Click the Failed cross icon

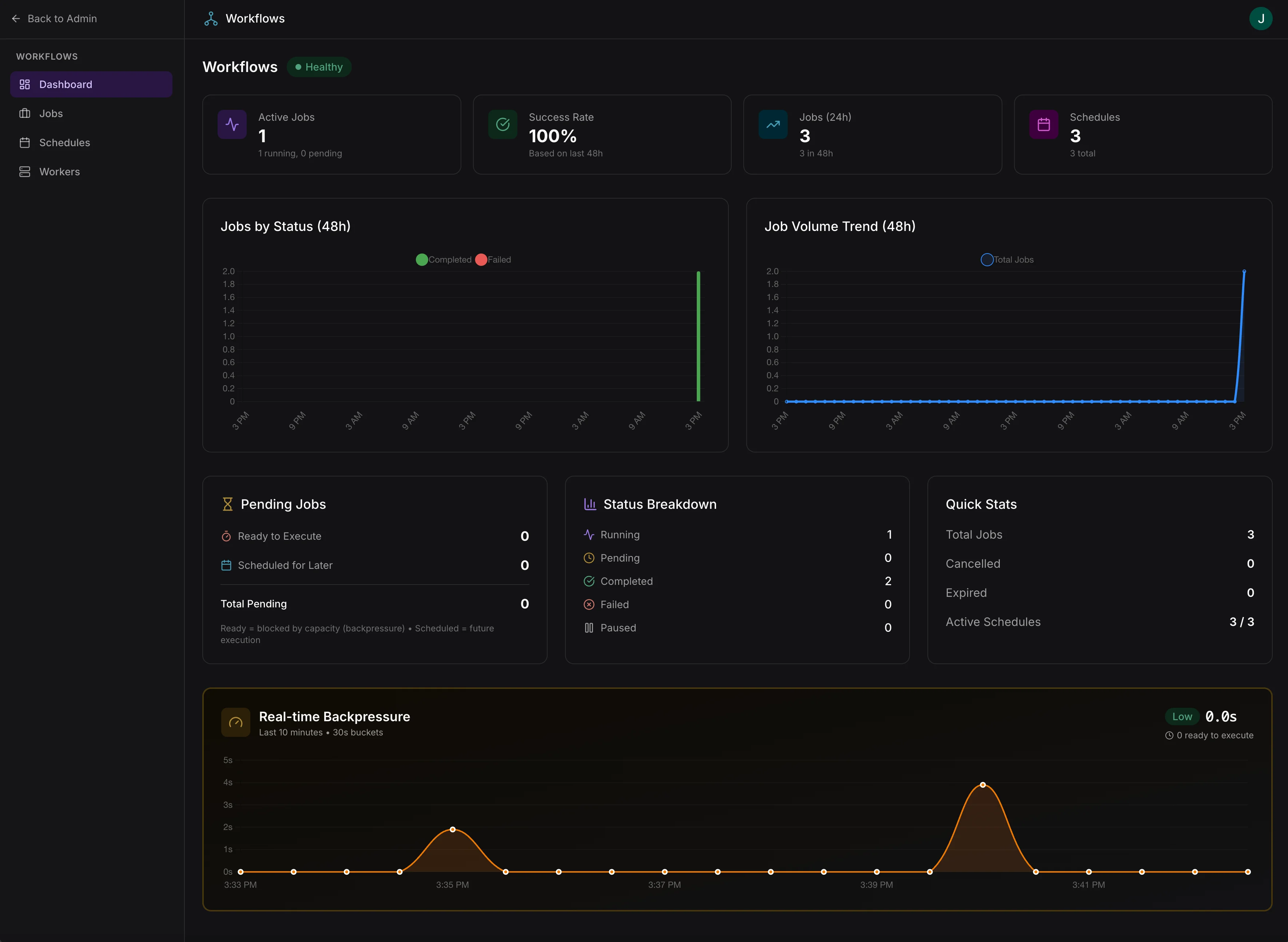(589, 604)
